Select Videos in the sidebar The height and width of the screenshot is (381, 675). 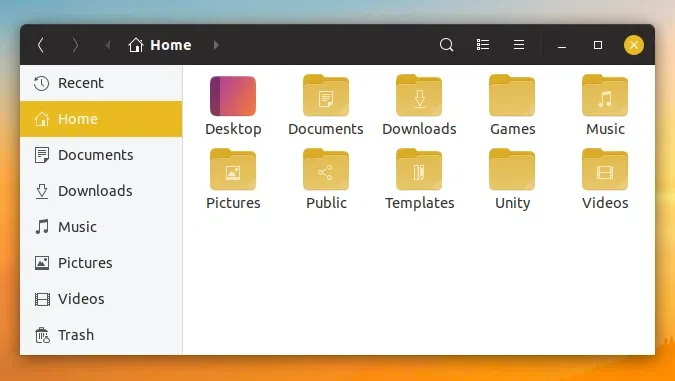[101, 299]
